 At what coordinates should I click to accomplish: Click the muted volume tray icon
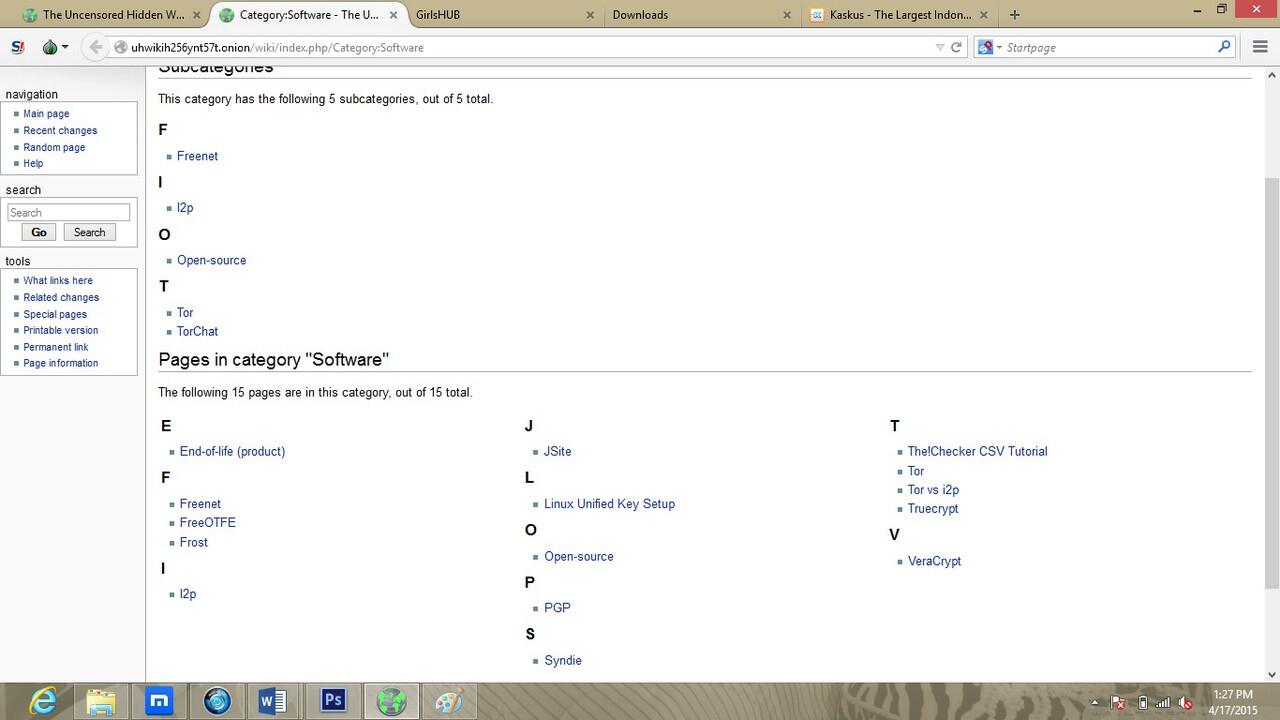pos(1185,703)
